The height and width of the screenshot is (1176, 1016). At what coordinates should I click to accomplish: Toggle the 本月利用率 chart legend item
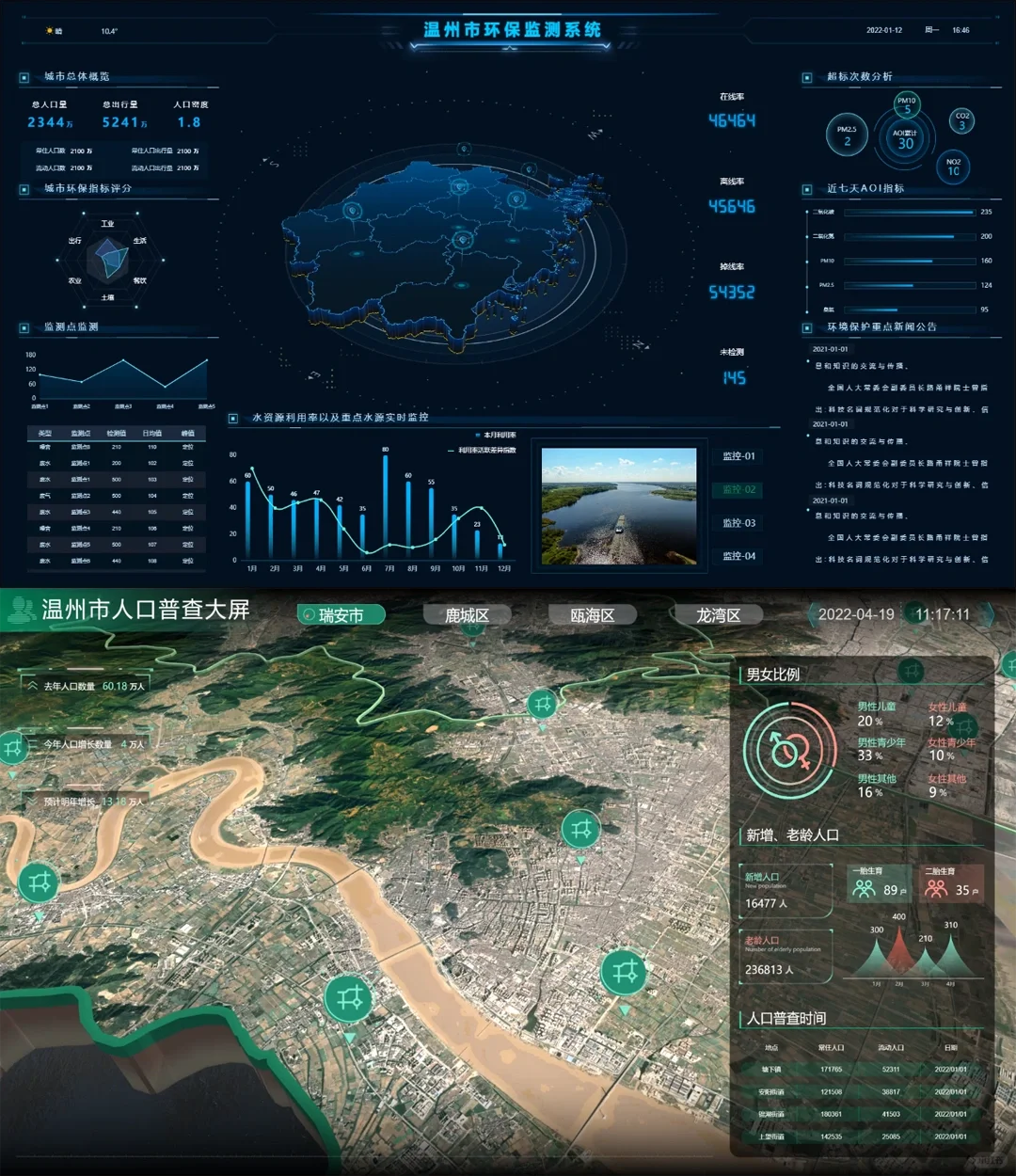pos(496,436)
